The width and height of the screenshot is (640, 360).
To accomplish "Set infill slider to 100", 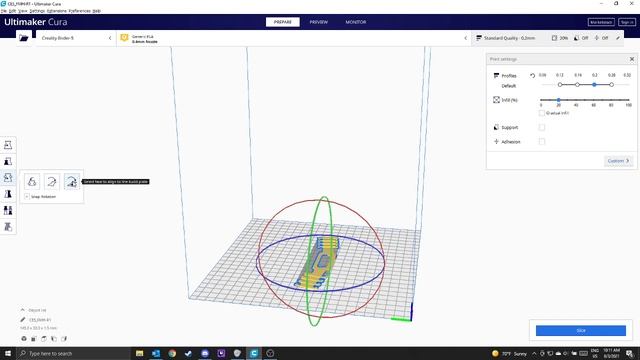I will click(x=629, y=100).
